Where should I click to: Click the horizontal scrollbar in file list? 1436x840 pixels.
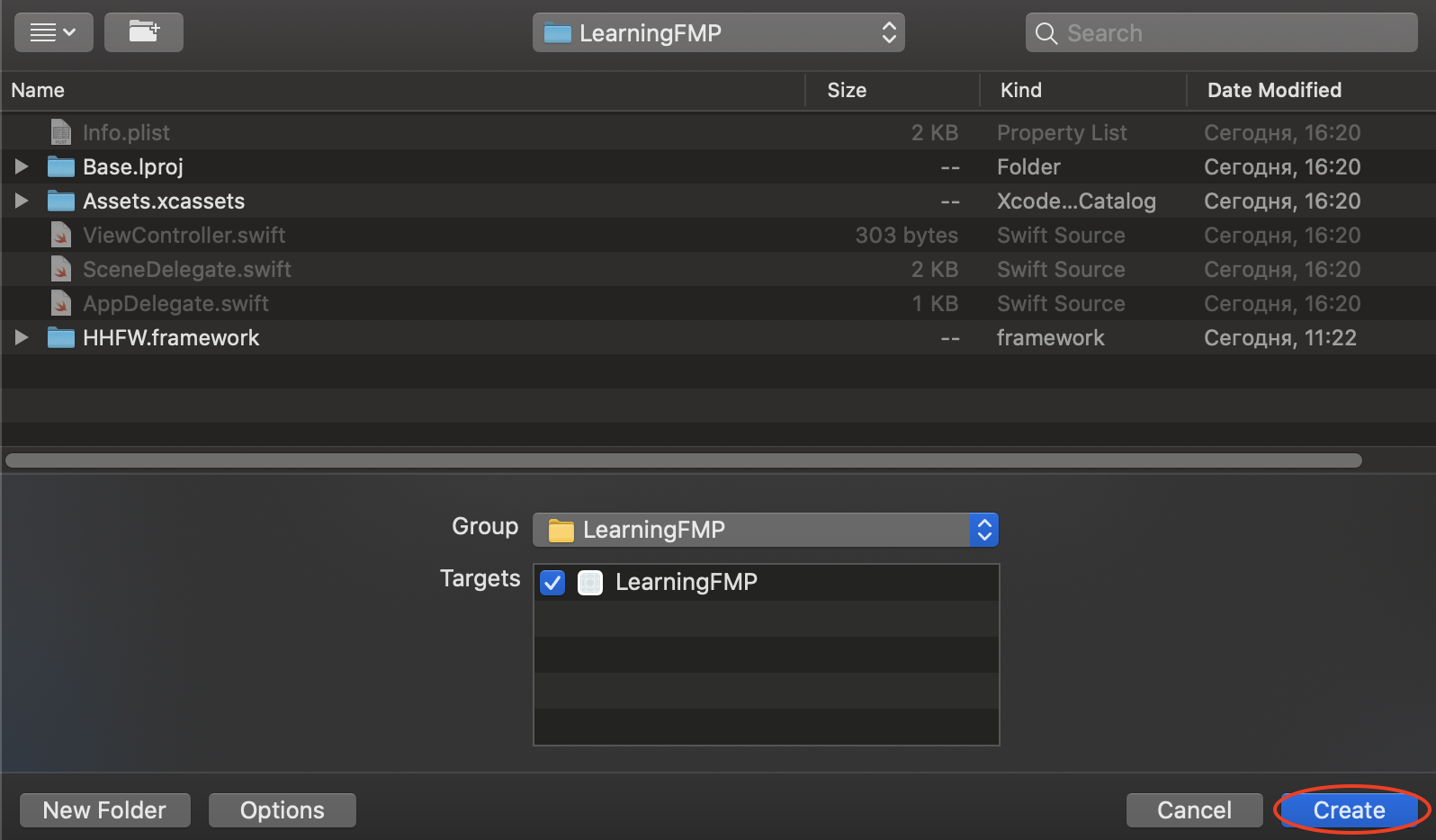point(684,460)
